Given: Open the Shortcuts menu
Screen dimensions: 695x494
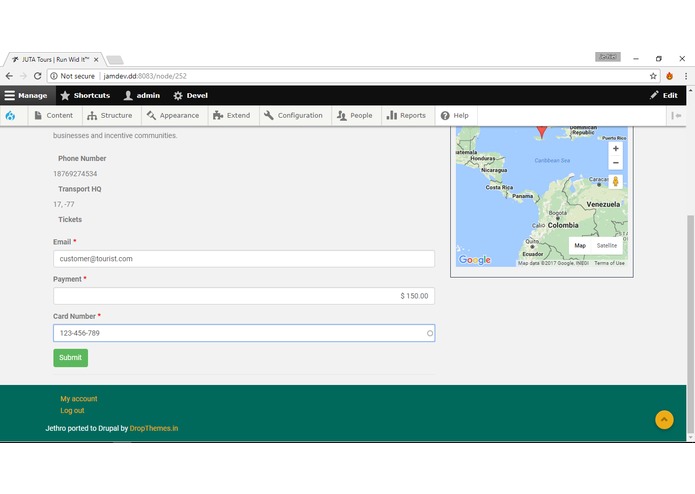Looking at the screenshot, I should point(85,95).
